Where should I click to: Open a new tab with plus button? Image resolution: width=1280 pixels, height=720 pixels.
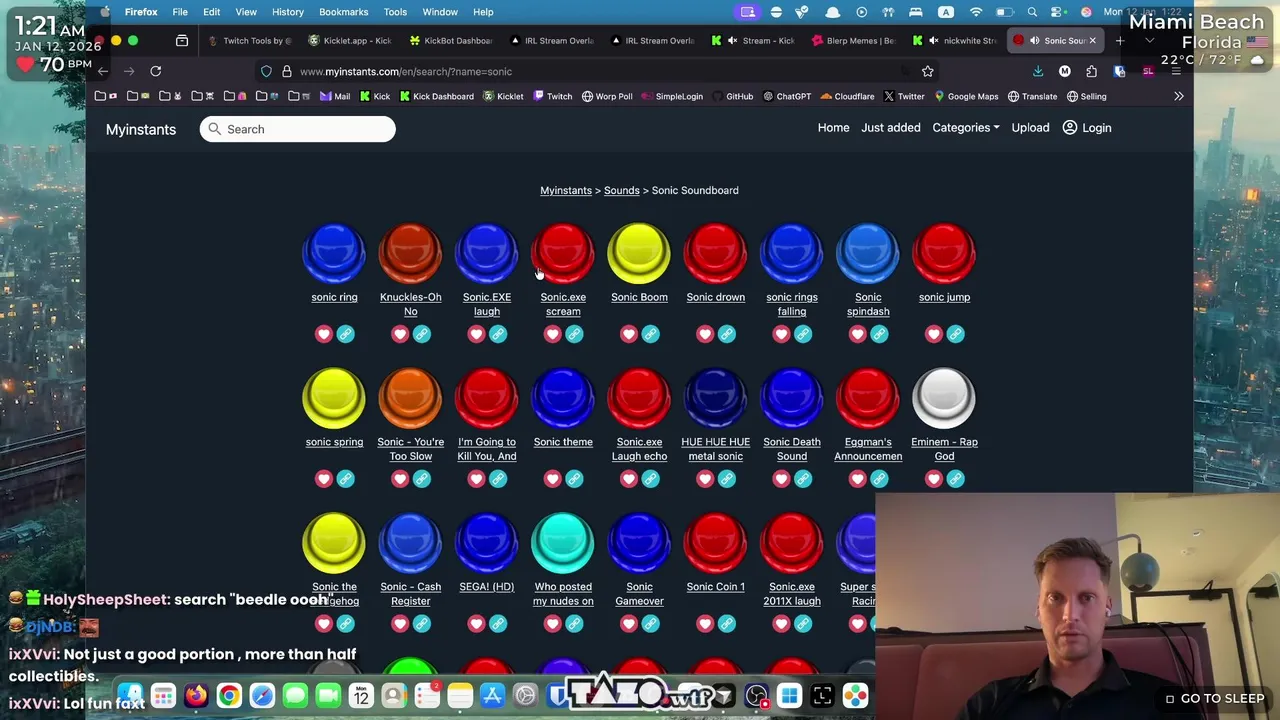click(1120, 41)
